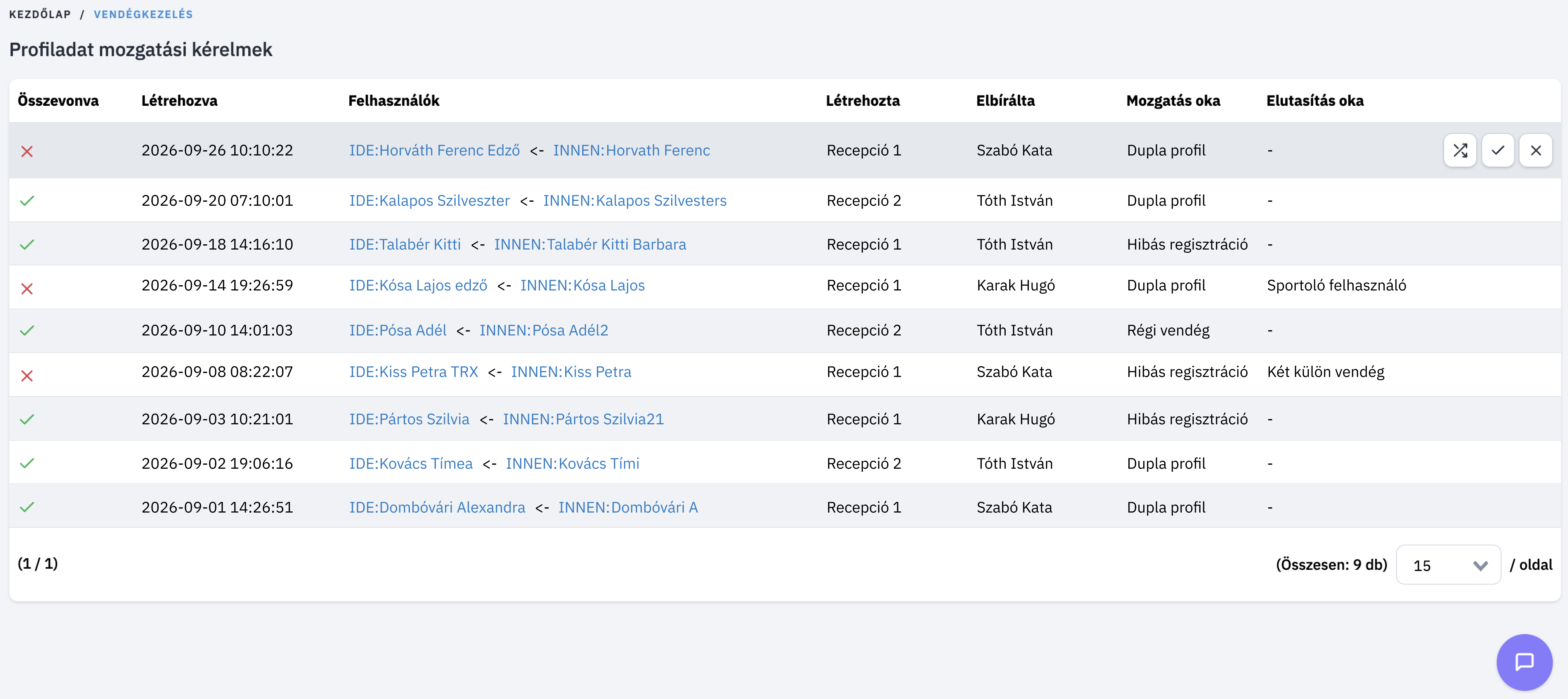
Task: Open profile INNEN:Horvath Ferenc
Action: 631,150
